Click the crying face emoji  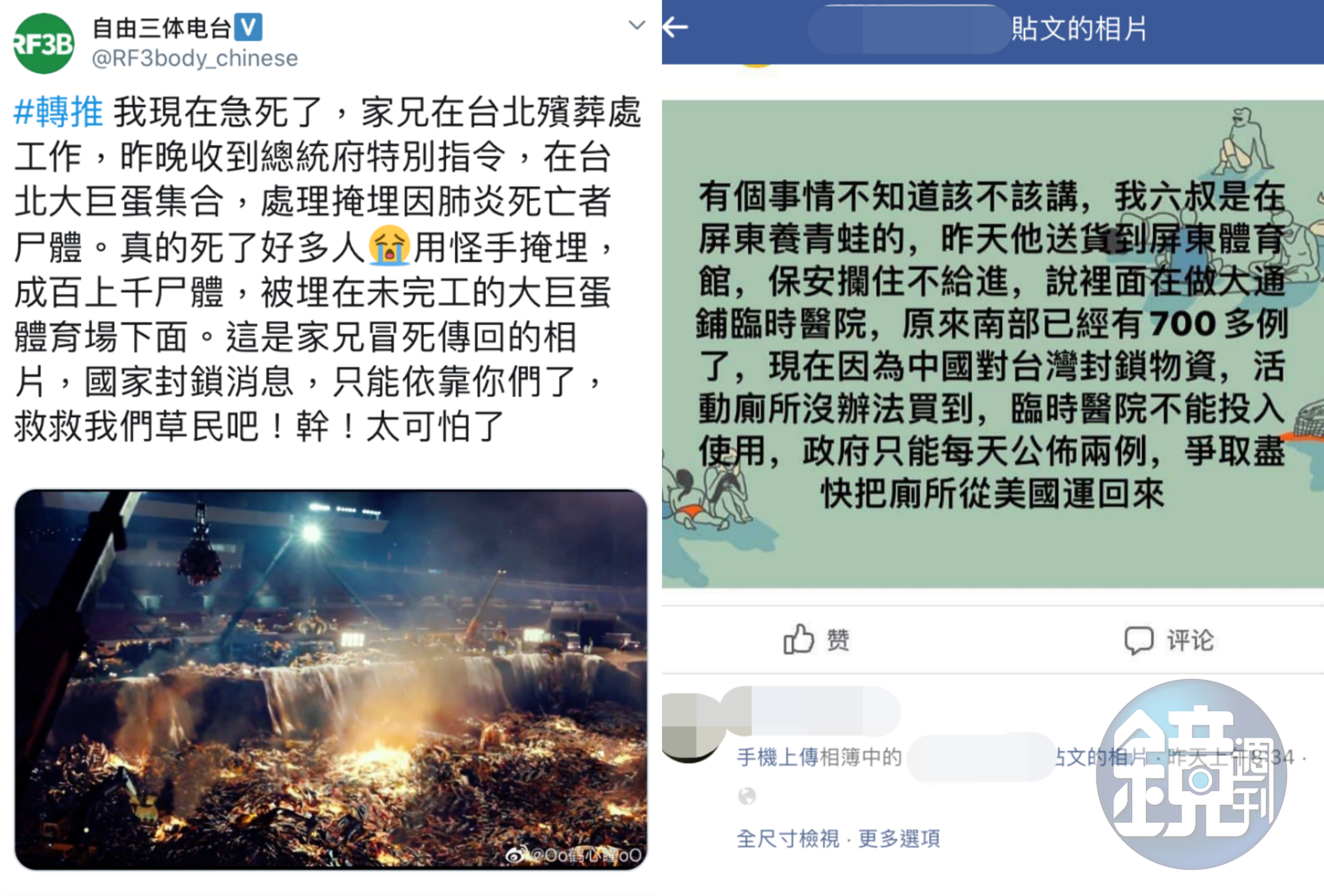click(390, 245)
